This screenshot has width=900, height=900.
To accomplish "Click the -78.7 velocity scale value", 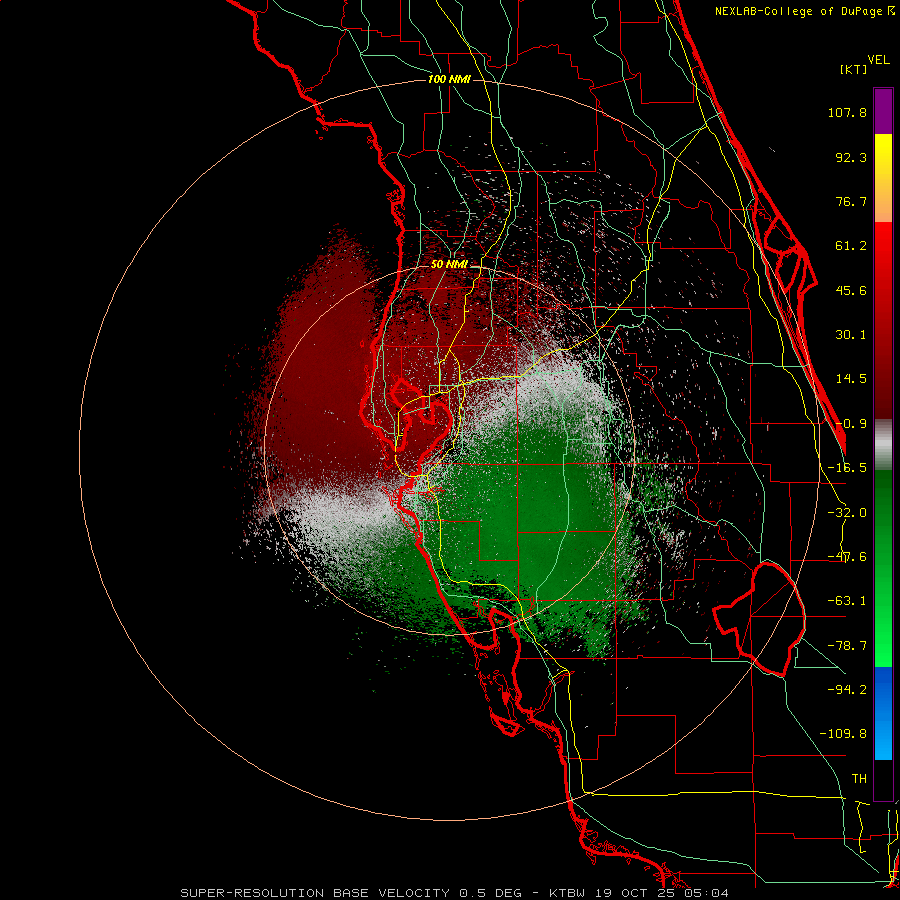I will pos(847,646).
